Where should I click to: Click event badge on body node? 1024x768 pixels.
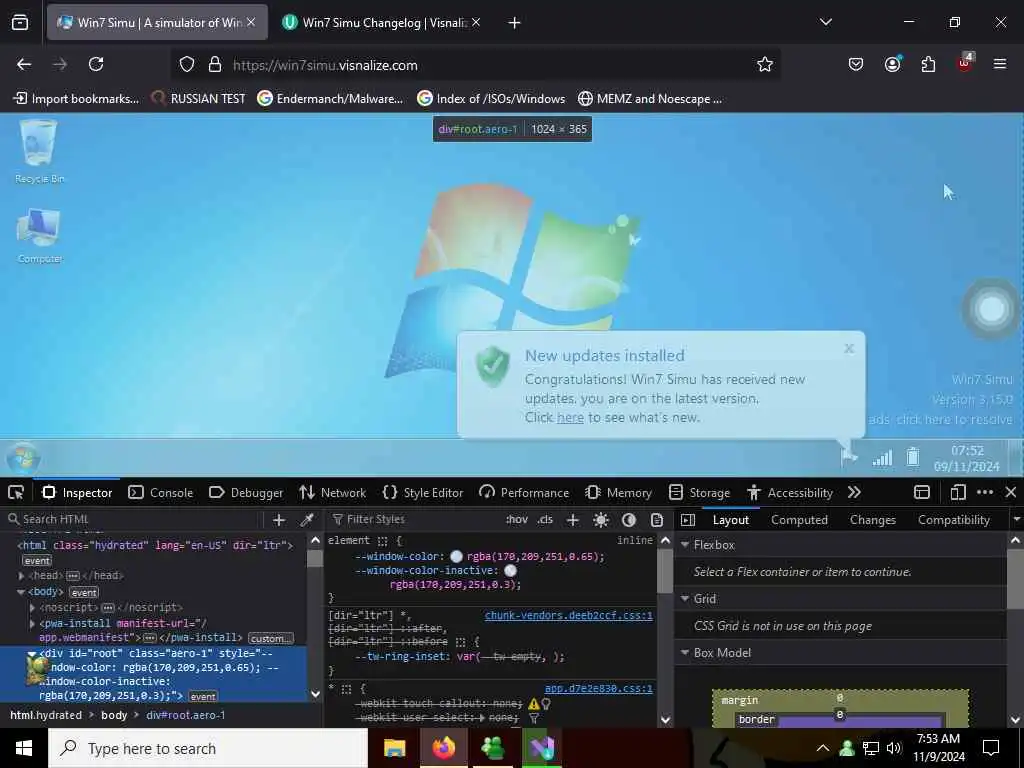tap(84, 592)
